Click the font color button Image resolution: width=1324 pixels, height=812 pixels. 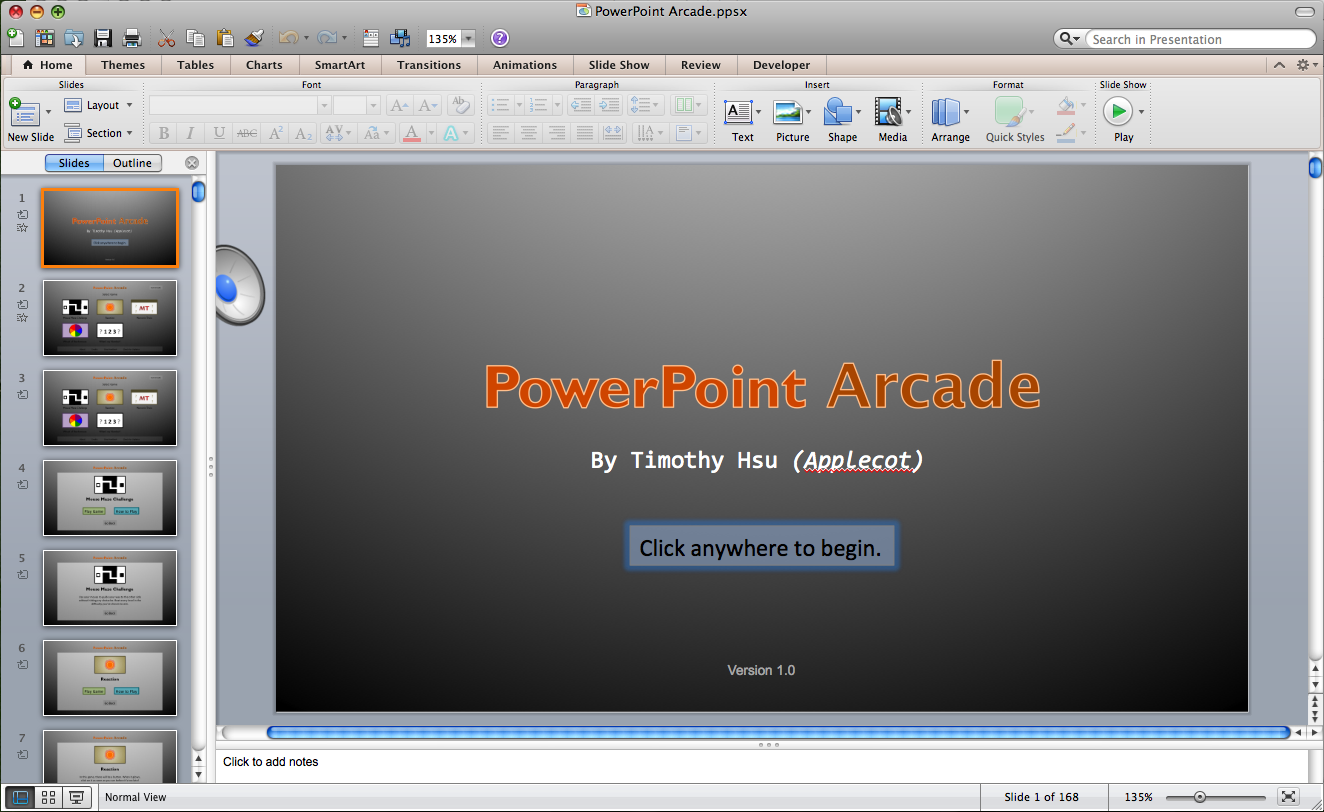411,132
